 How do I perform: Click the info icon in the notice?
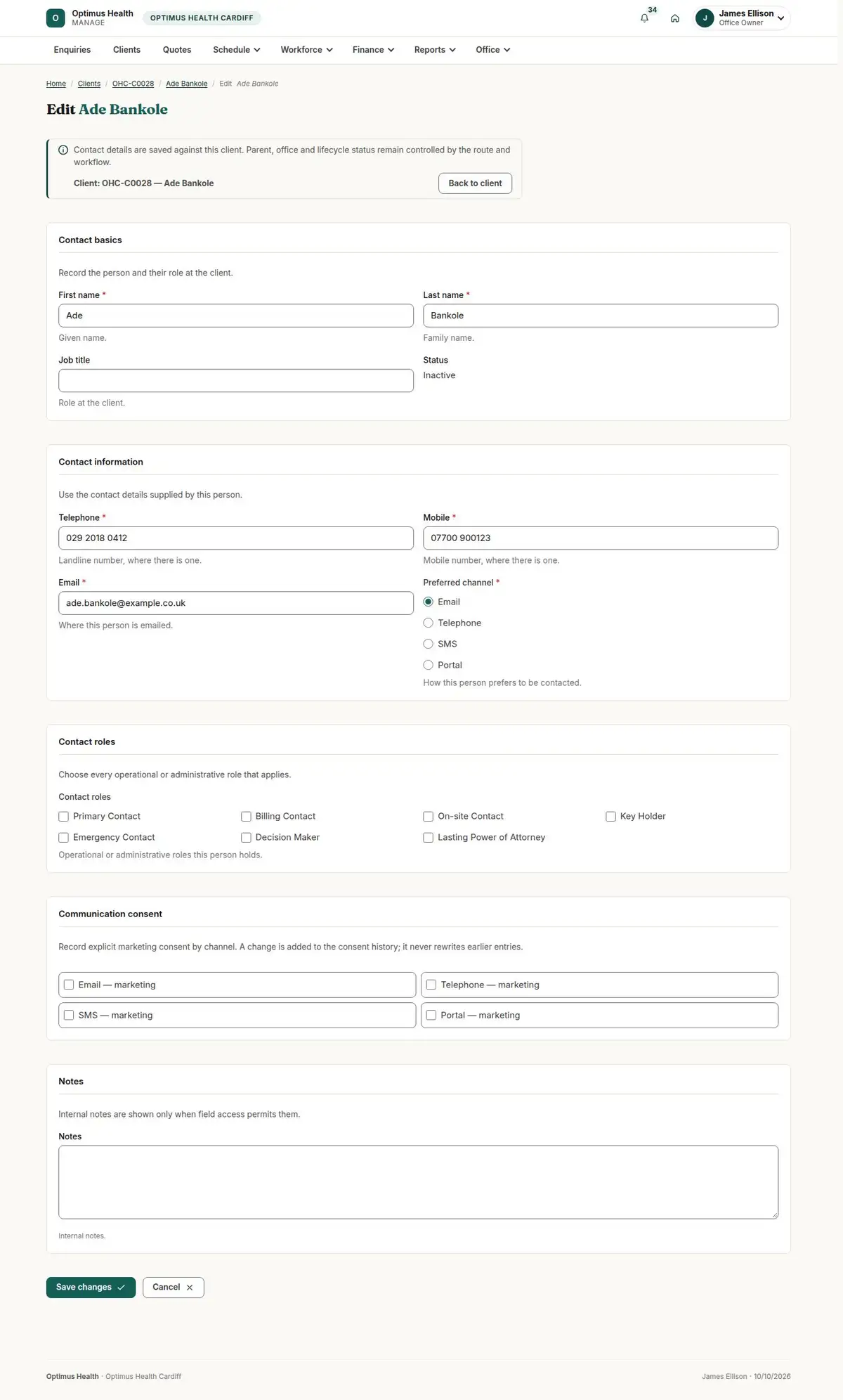pos(63,150)
